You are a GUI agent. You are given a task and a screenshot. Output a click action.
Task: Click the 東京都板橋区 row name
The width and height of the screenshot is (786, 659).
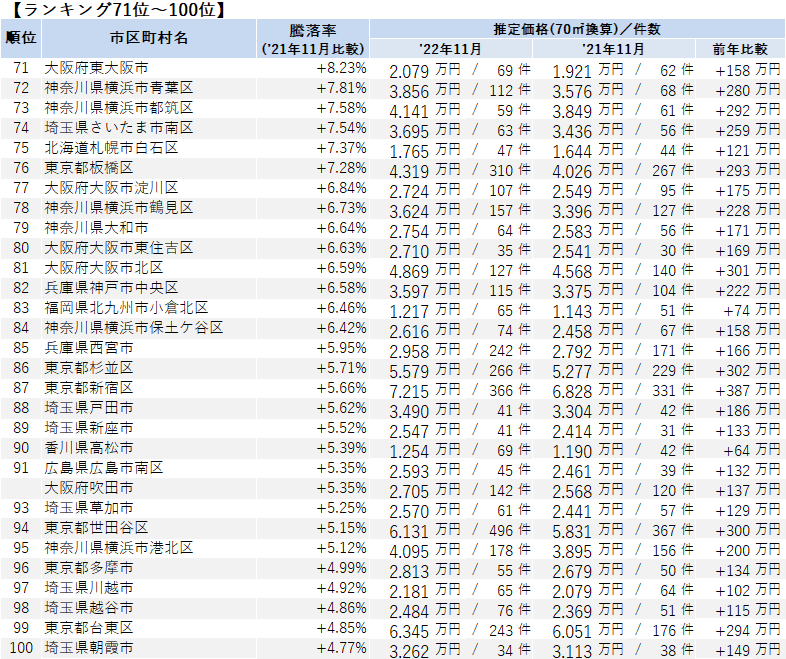89,168
